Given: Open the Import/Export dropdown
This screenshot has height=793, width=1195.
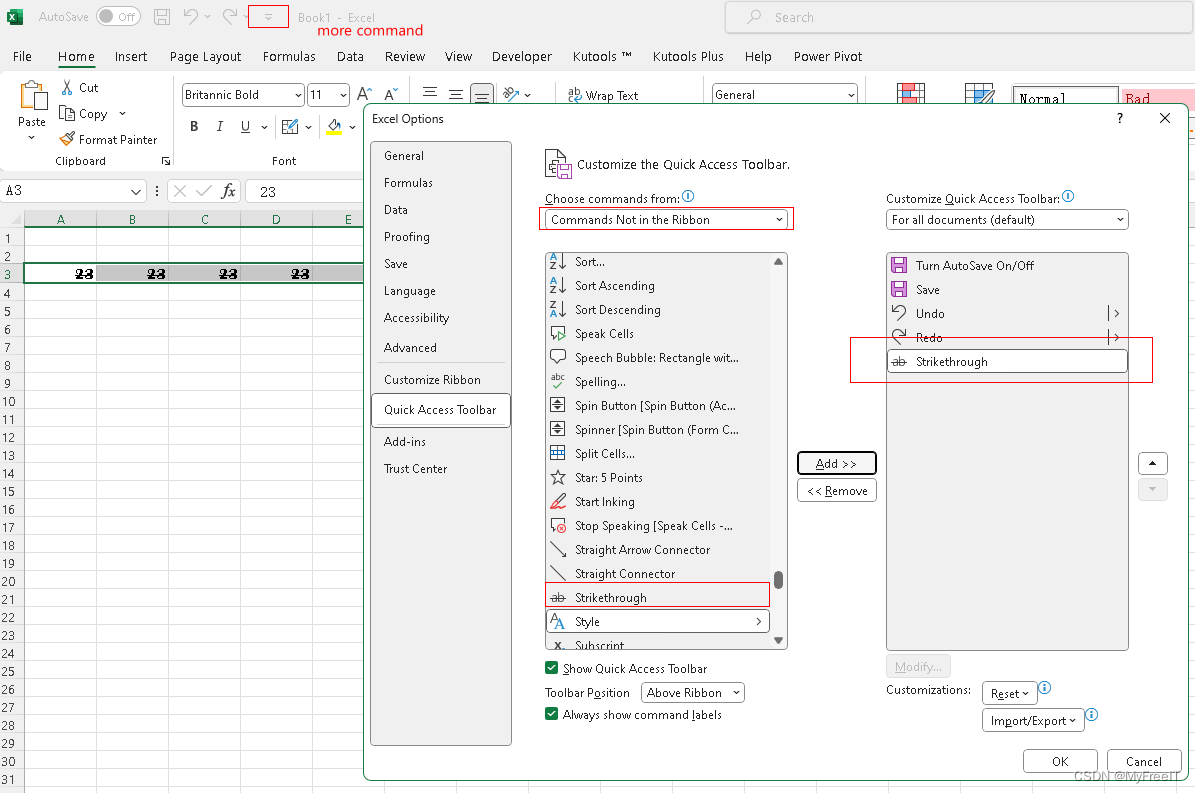Looking at the screenshot, I should pyautogui.click(x=1033, y=721).
